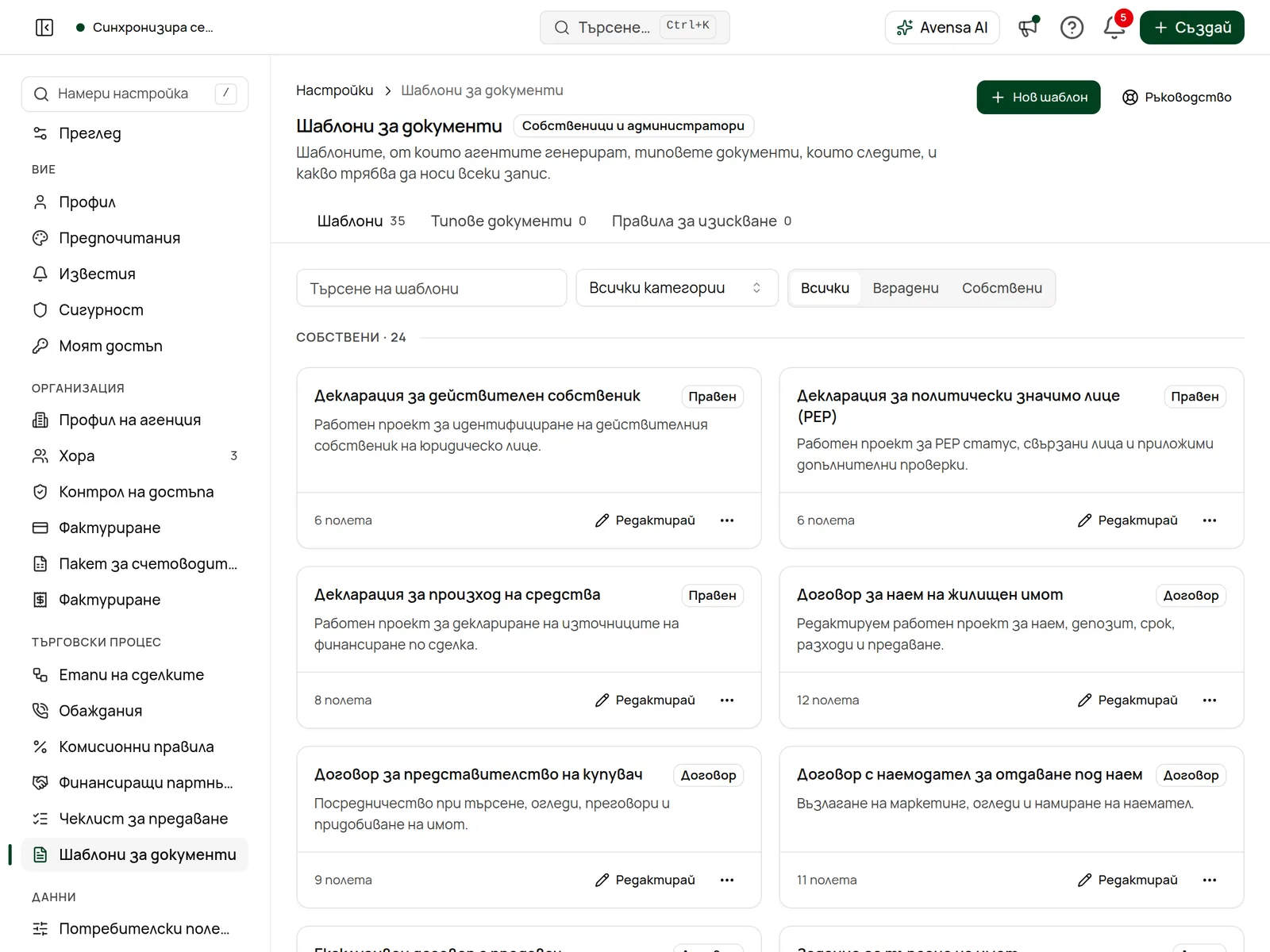Open notifications bell with 5 badge

[x=1114, y=28]
